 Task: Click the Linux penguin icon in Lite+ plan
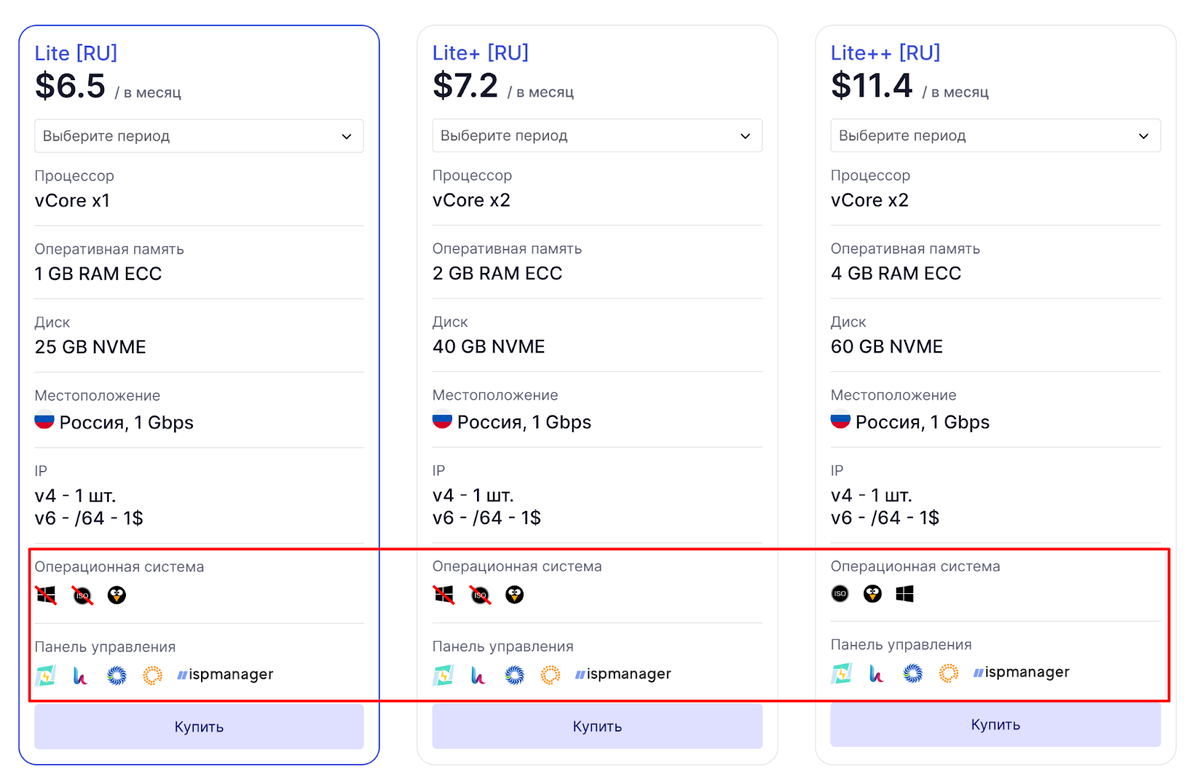[514, 595]
